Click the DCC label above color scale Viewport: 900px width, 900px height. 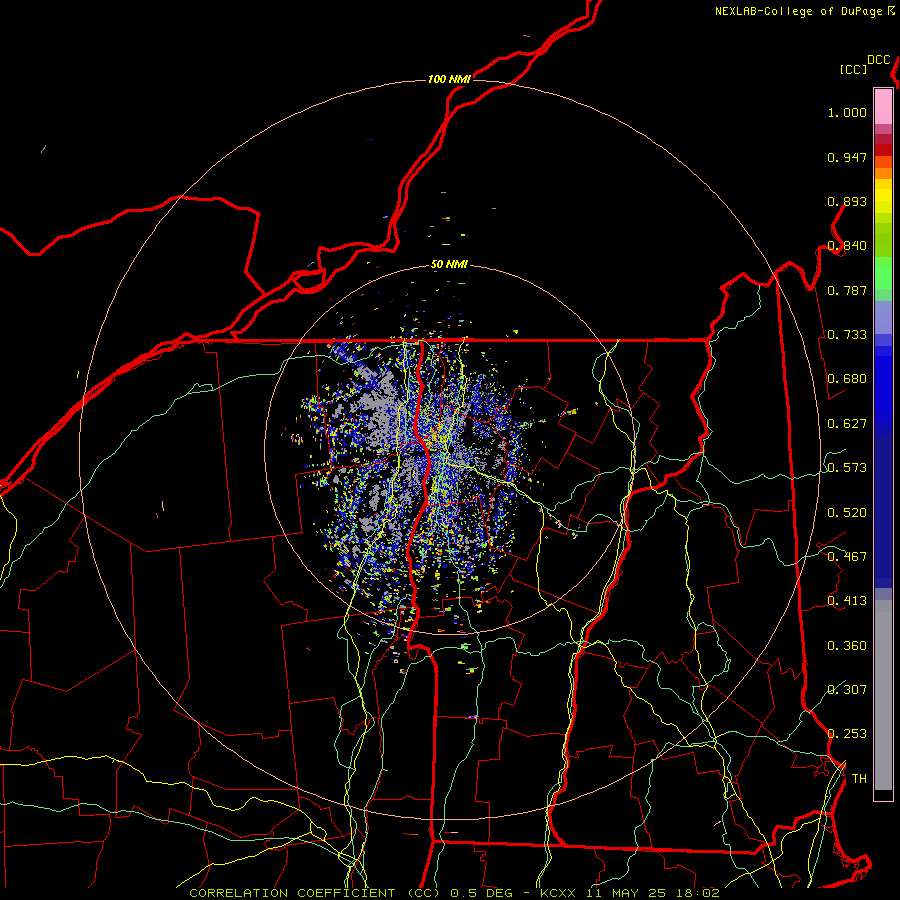pyautogui.click(x=879, y=60)
